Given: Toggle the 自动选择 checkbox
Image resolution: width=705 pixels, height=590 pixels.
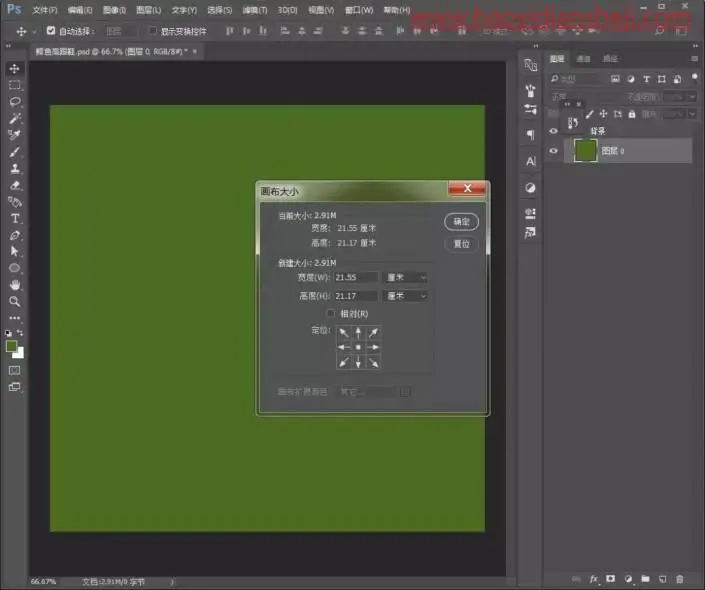Looking at the screenshot, I should pyautogui.click(x=51, y=31).
